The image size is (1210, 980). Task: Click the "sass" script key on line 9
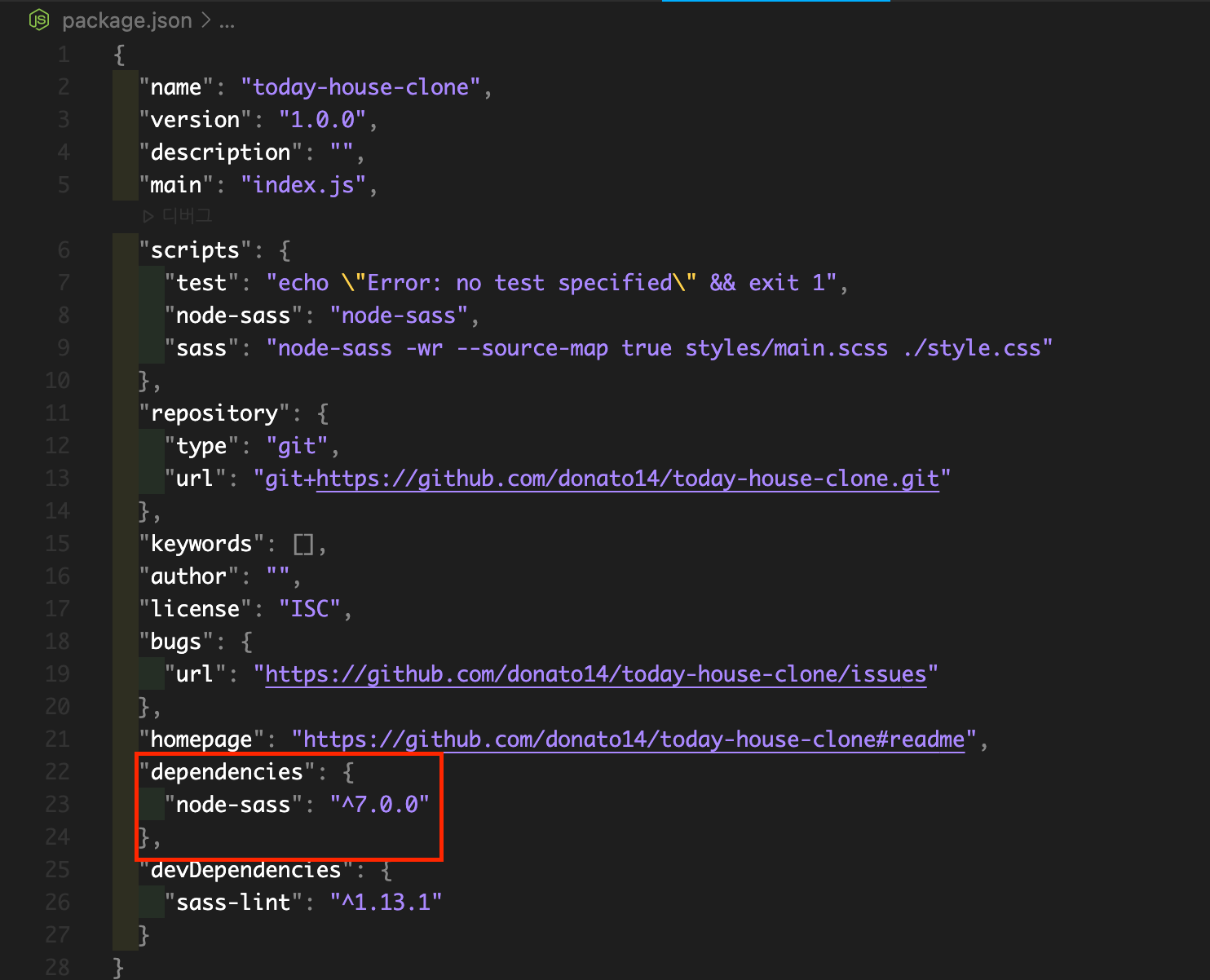(x=201, y=348)
